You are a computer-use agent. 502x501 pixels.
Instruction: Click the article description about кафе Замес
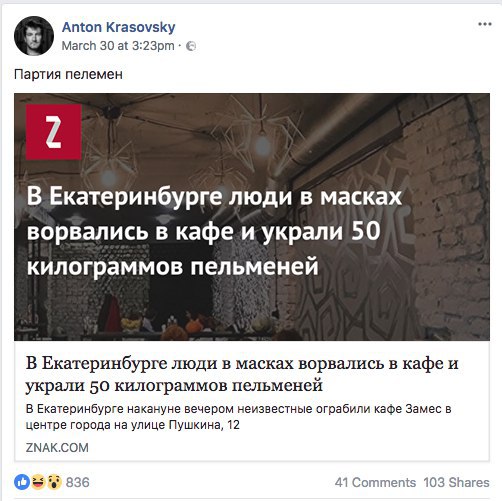click(x=238, y=417)
